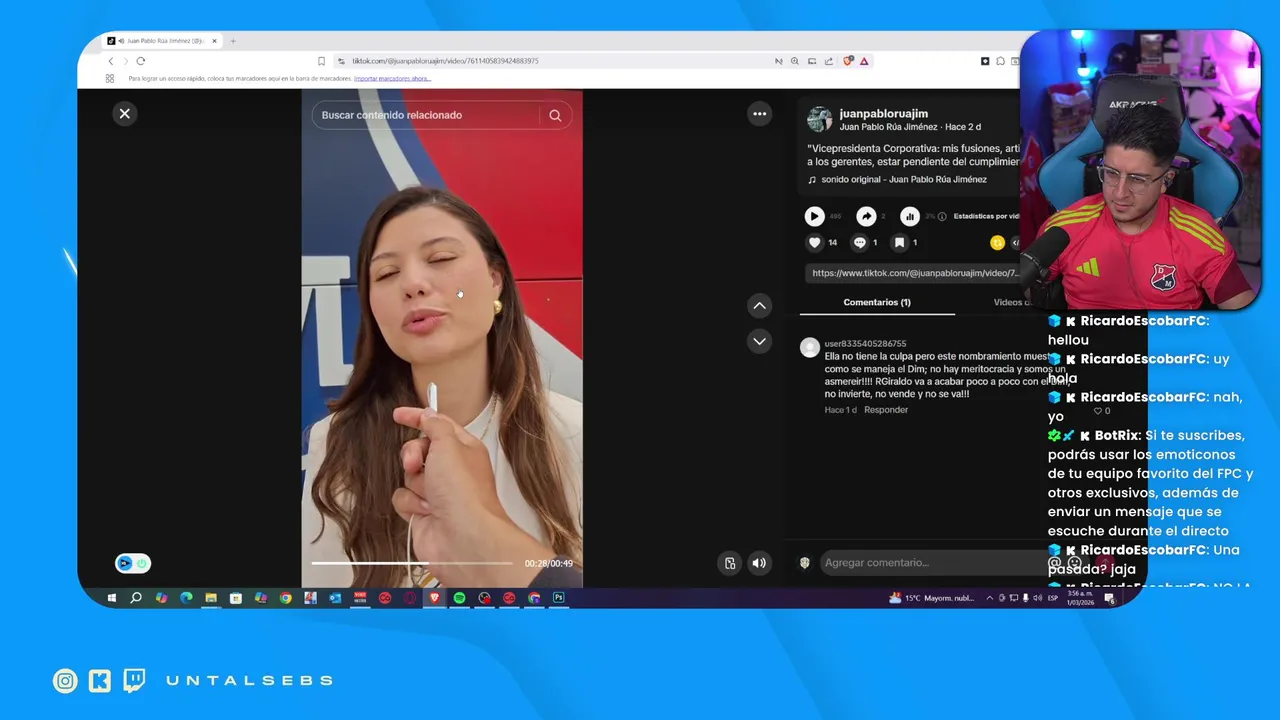The width and height of the screenshot is (1280, 720).
Task: Click the zoom magnifier icon in address bar
Action: click(x=795, y=61)
